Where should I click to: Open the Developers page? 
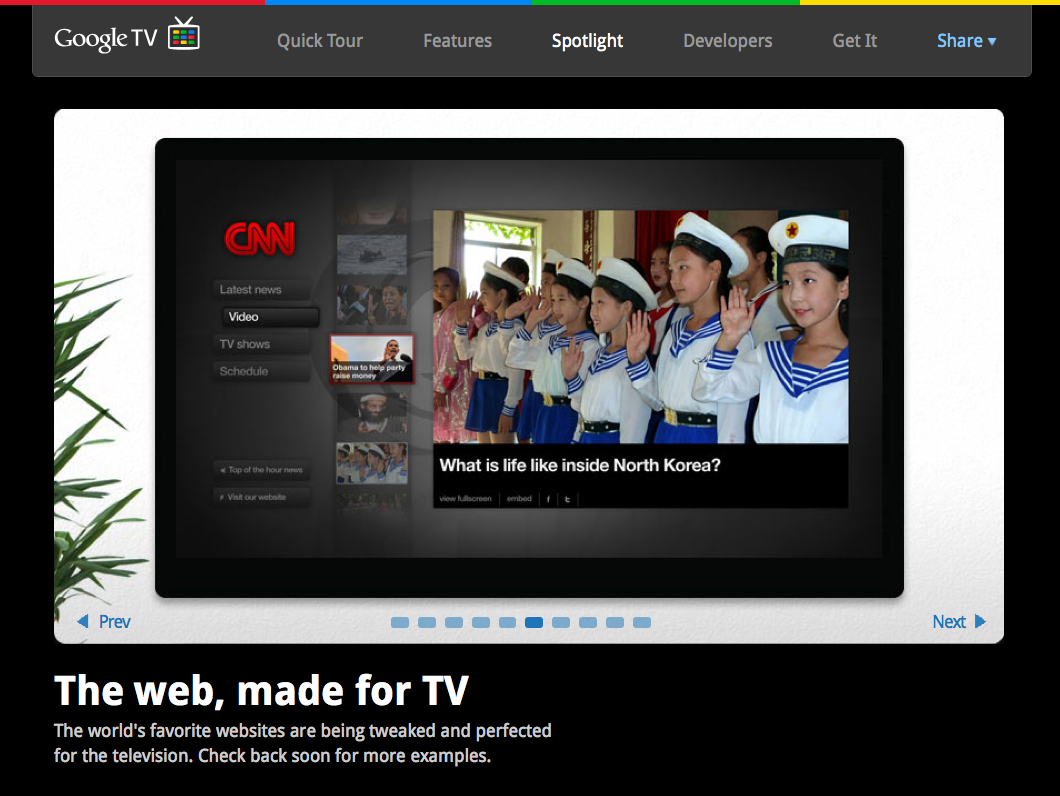(x=727, y=41)
